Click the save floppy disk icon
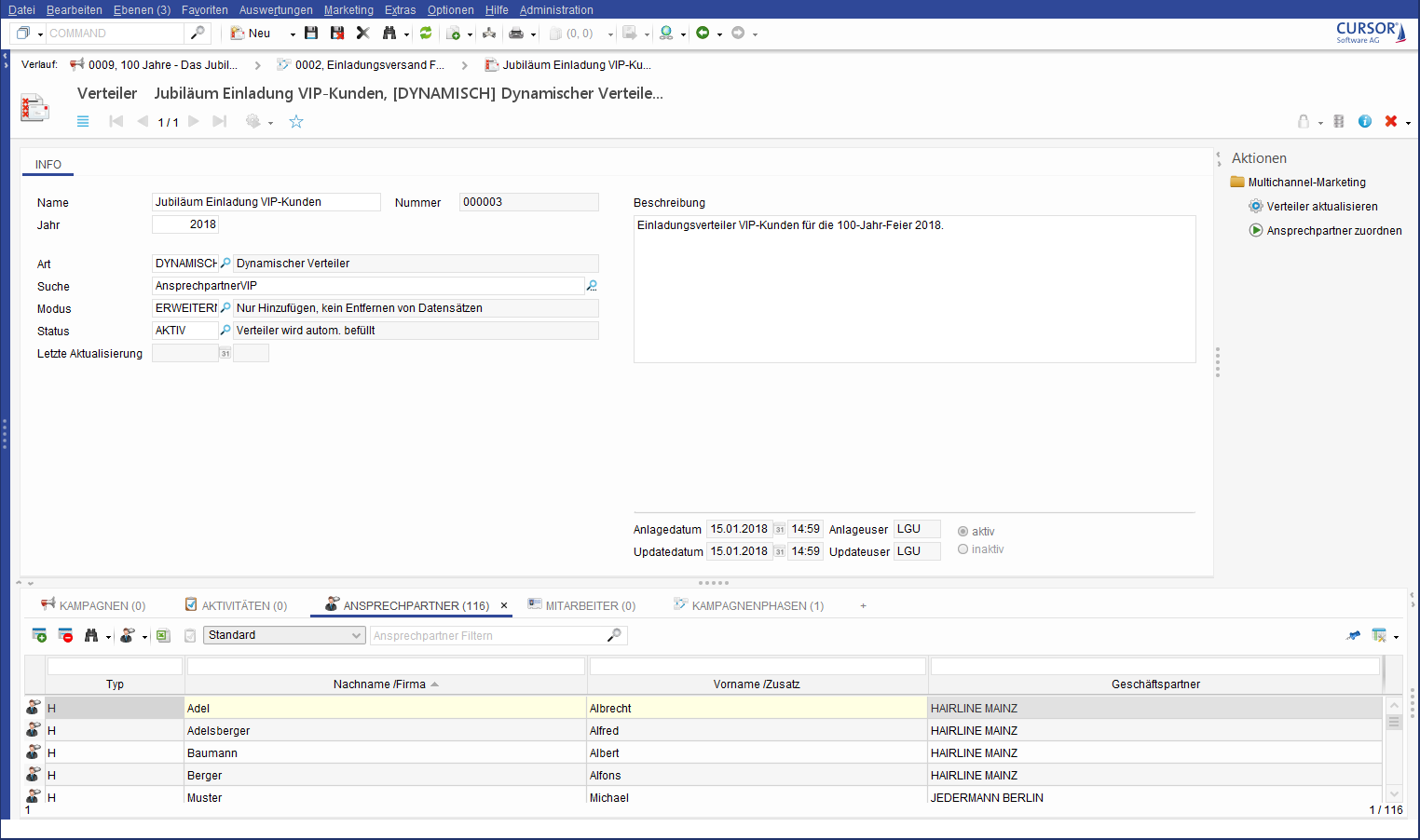The height and width of the screenshot is (840, 1420). [x=311, y=34]
